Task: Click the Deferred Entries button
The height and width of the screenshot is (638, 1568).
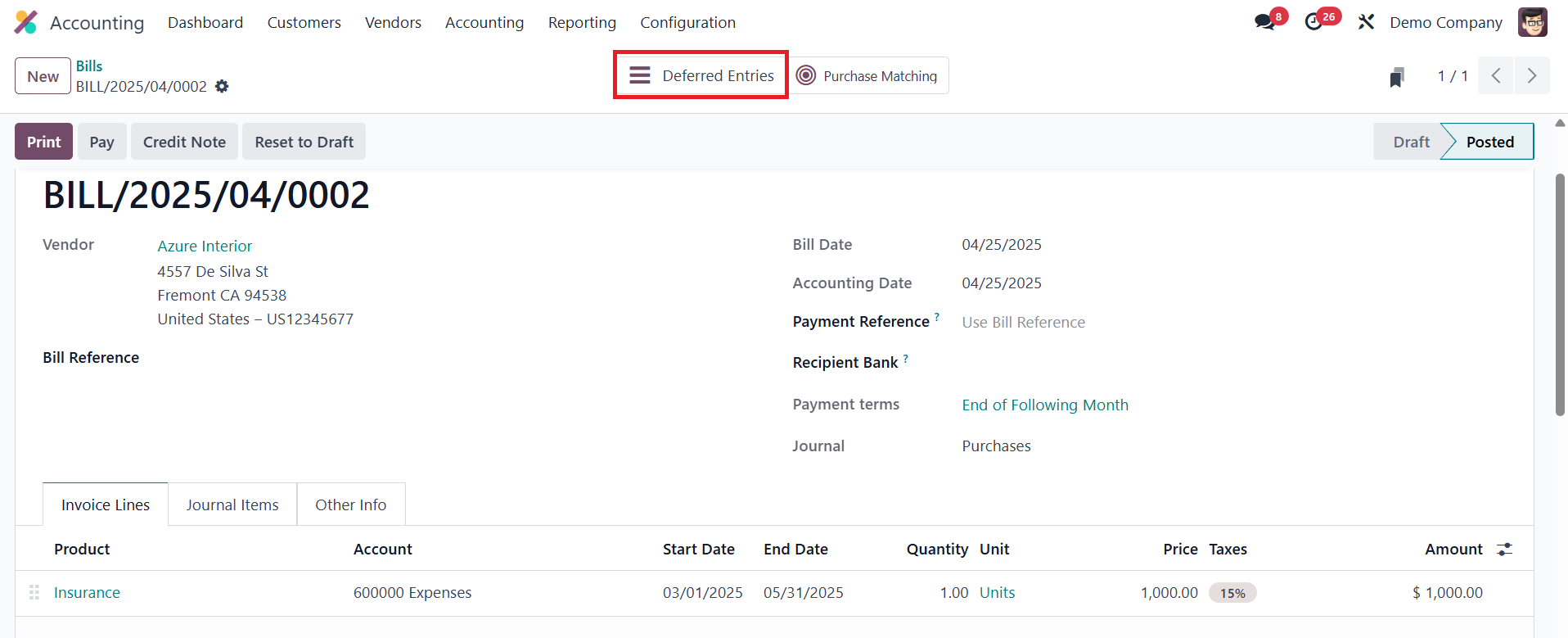Action: click(x=701, y=75)
